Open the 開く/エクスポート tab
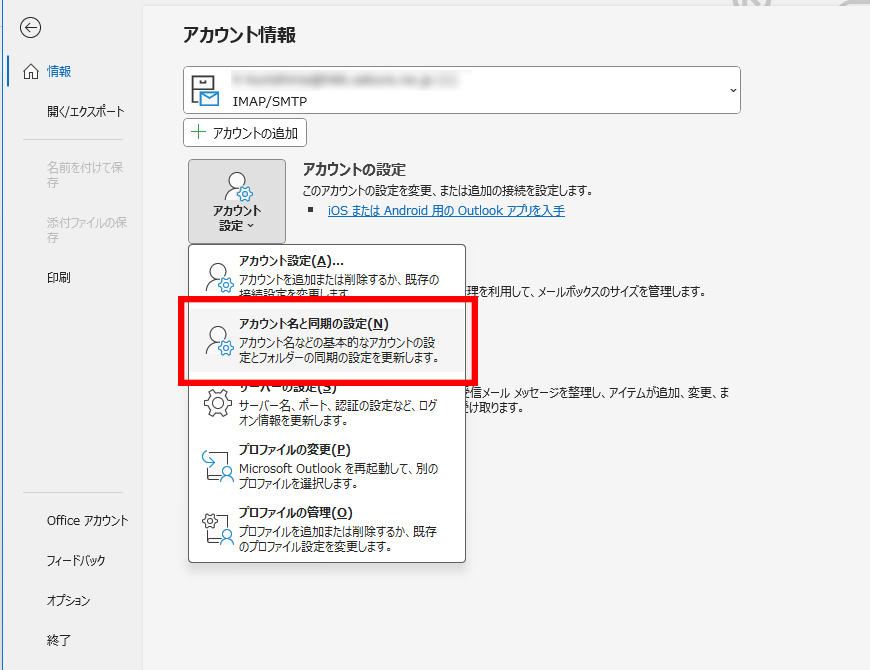The height and width of the screenshot is (670, 870). click(x=85, y=111)
